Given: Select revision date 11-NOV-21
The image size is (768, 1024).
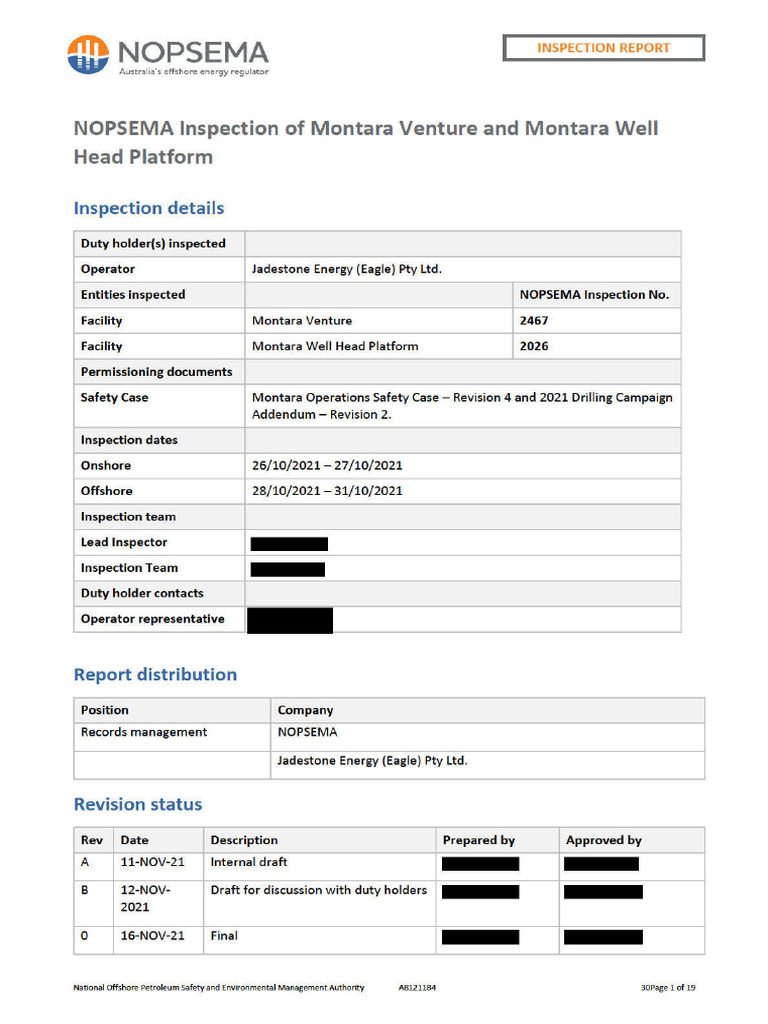Looking at the screenshot, I should [x=153, y=862].
